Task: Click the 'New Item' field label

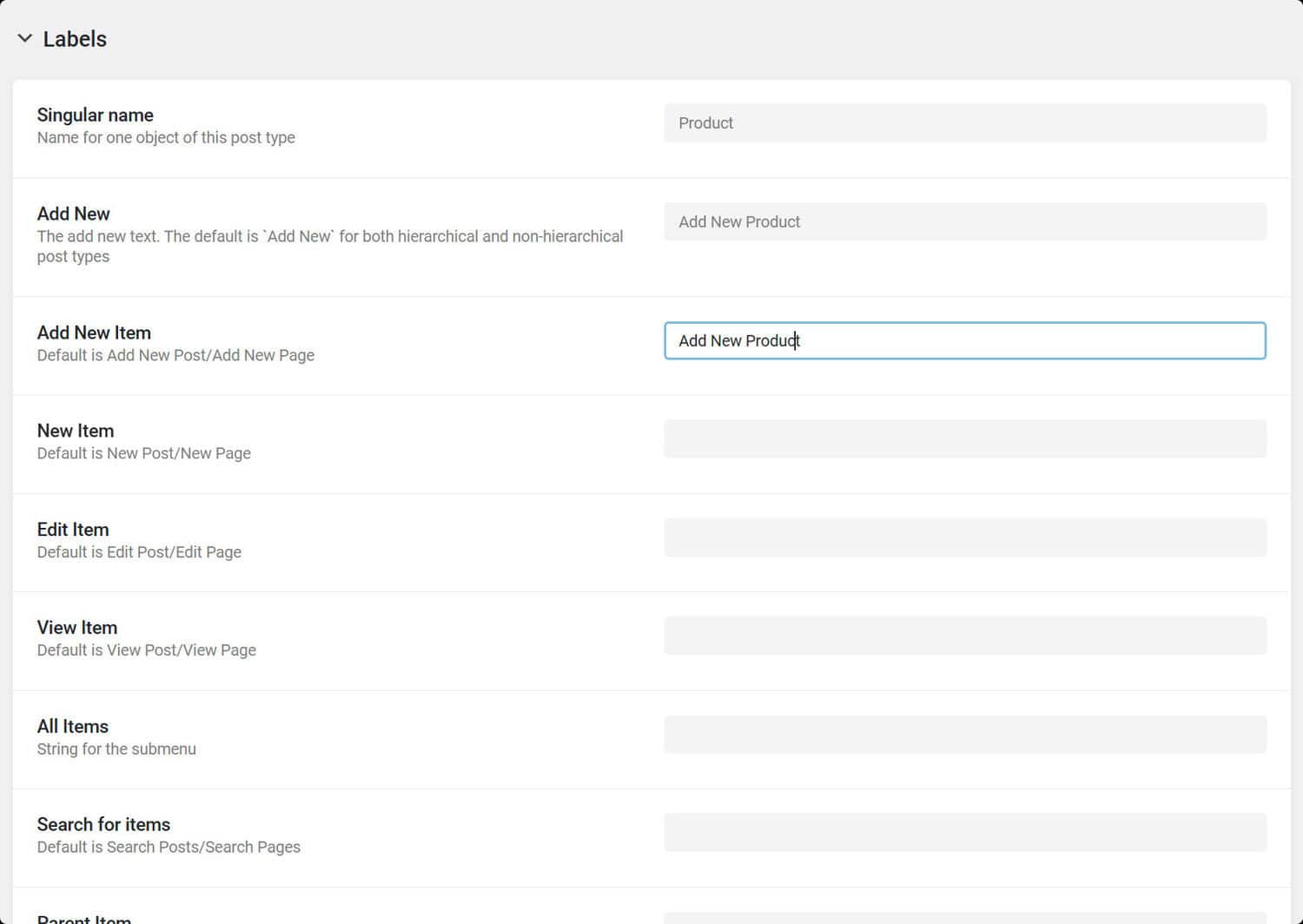Action: (75, 431)
